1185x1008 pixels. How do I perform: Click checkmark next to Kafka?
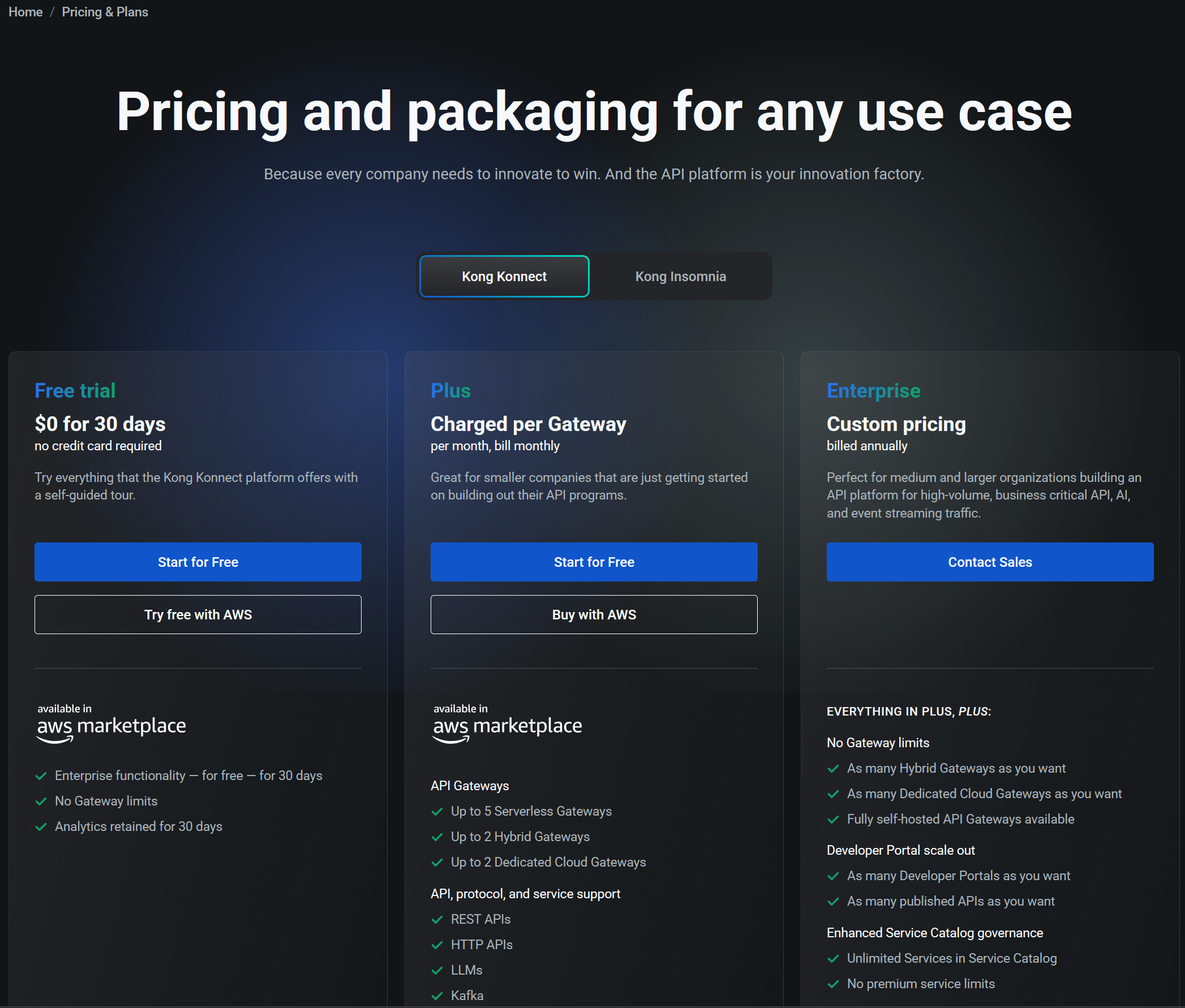(437, 996)
